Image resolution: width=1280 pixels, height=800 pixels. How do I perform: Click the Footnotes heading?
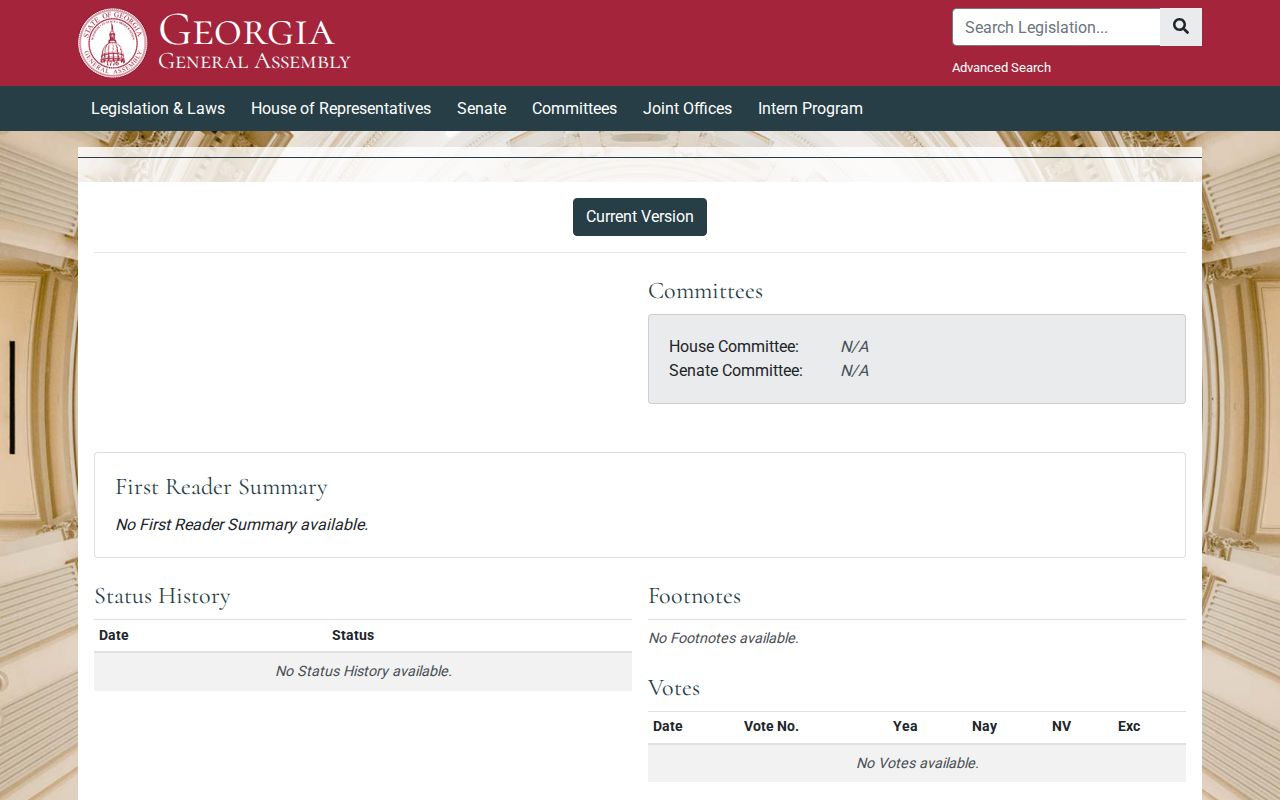click(x=694, y=596)
